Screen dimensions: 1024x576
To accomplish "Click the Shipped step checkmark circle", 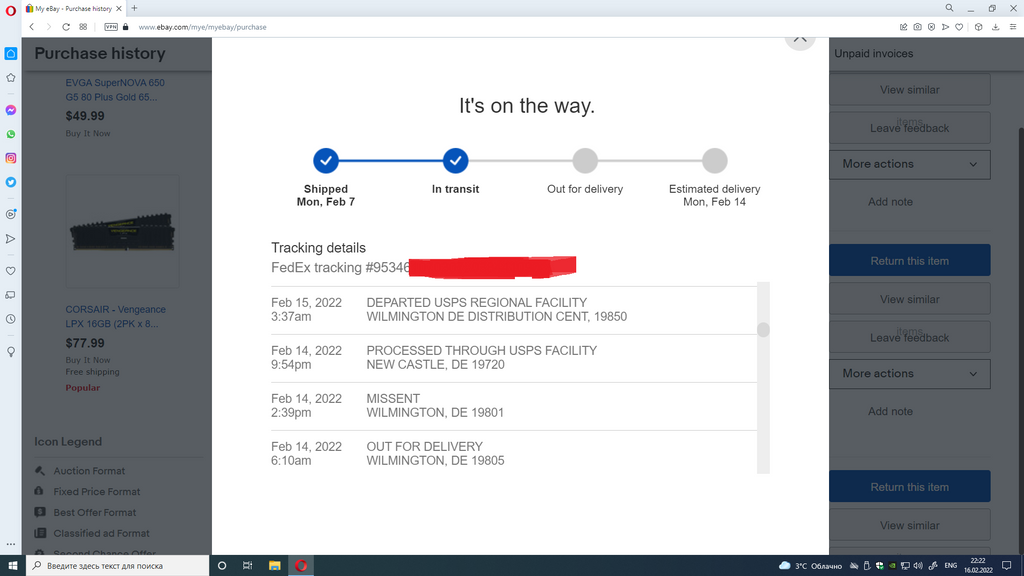I will coord(326,161).
